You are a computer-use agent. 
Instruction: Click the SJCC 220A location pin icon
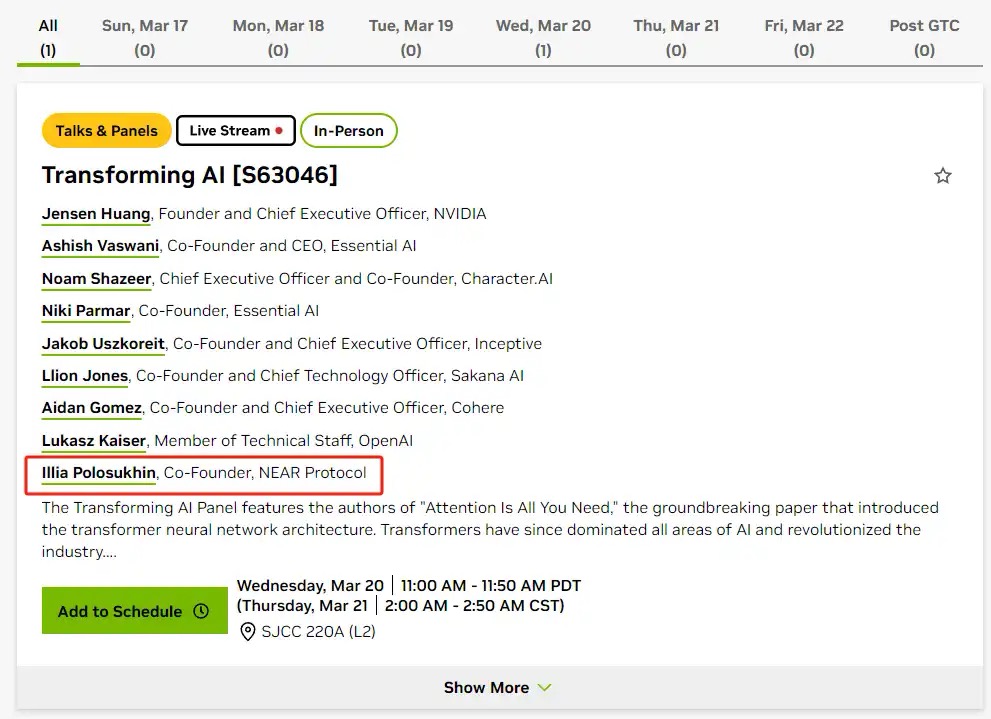tap(248, 631)
